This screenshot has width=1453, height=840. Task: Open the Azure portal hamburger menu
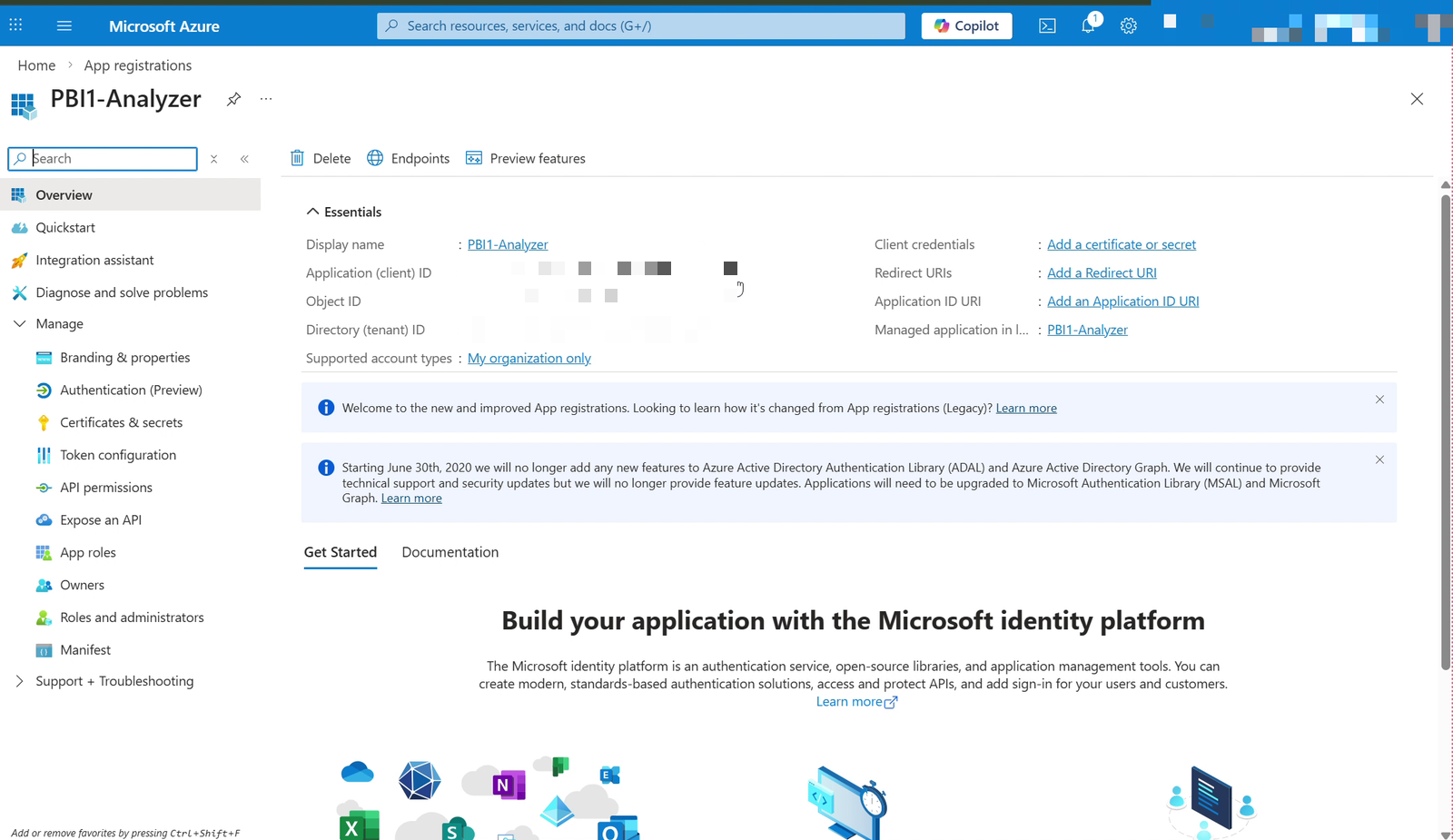click(x=64, y=25)
